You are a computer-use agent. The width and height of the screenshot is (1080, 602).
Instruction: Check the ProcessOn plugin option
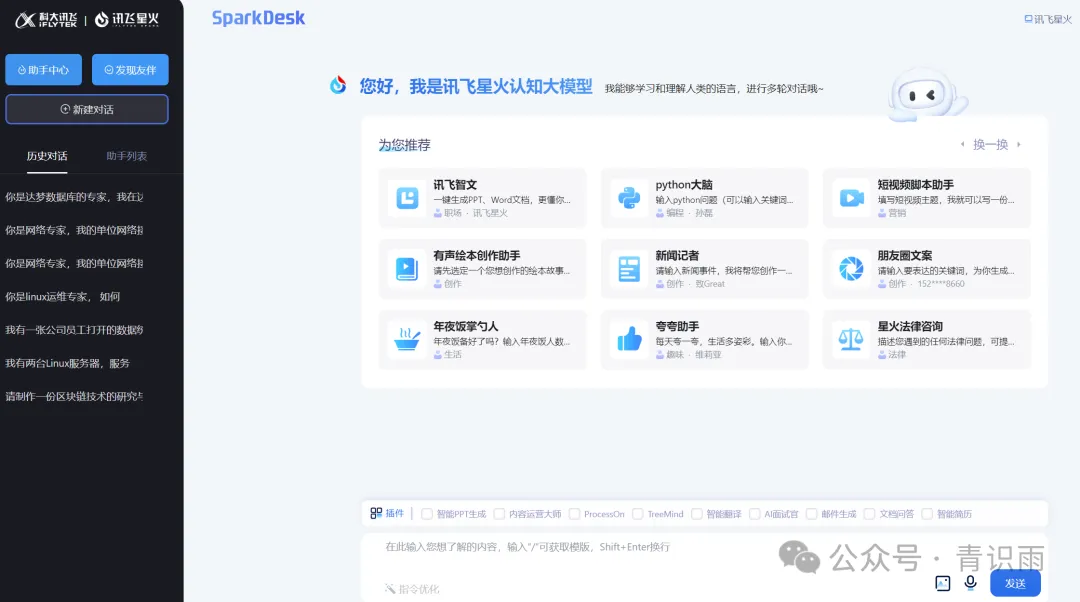[x=573, y=513]
